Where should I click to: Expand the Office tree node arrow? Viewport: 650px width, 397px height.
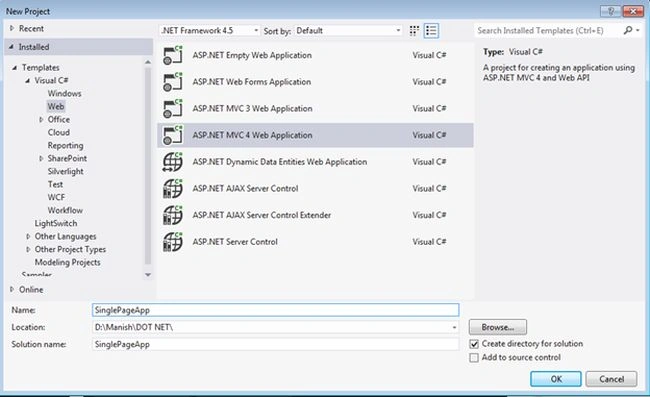tap(41, 119)
